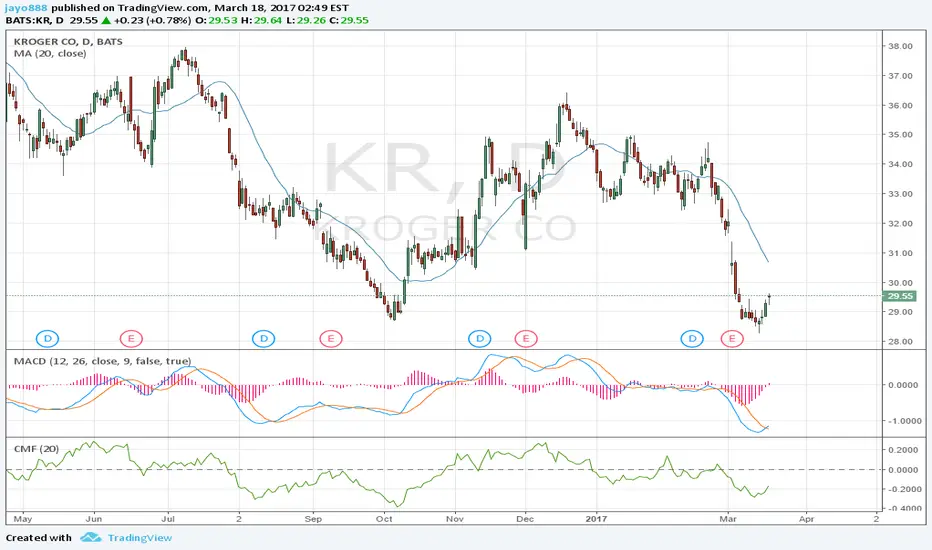The height and width of the screenshot is (550, 932).
Task: Click the Oct label on time axis
Action: (x=384, y=519)
